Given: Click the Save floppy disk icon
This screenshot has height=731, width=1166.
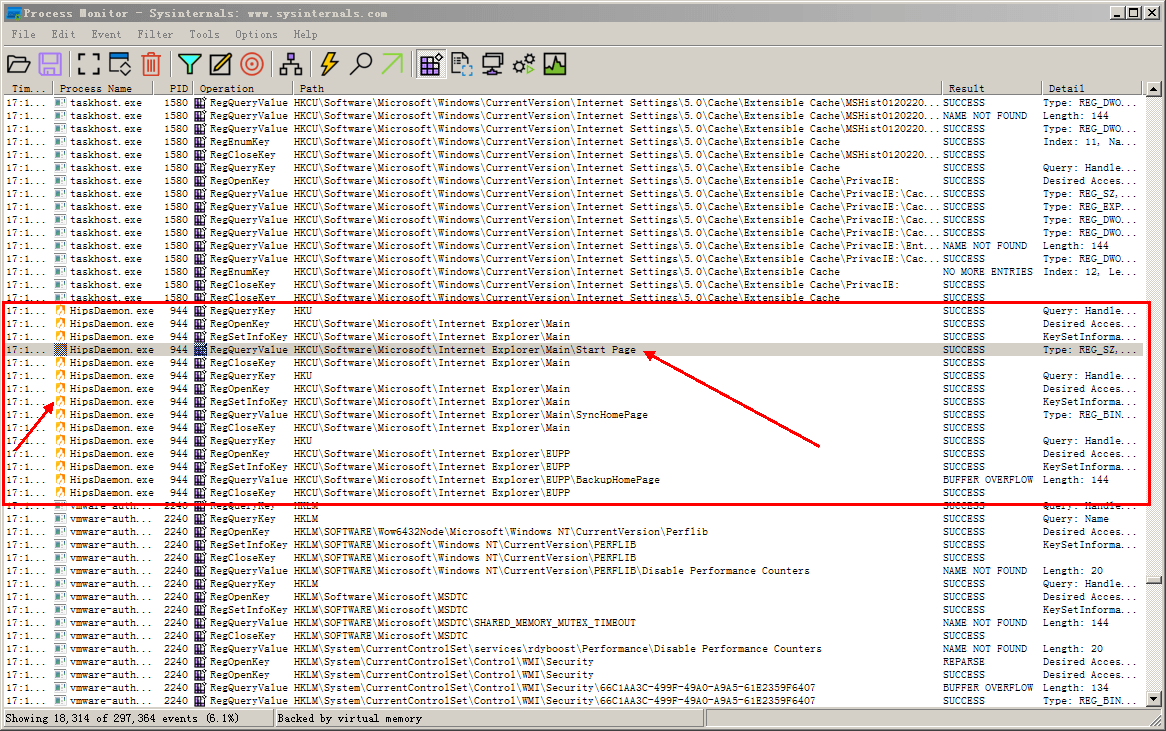Looking at the screenshot, I should [50, 65].
